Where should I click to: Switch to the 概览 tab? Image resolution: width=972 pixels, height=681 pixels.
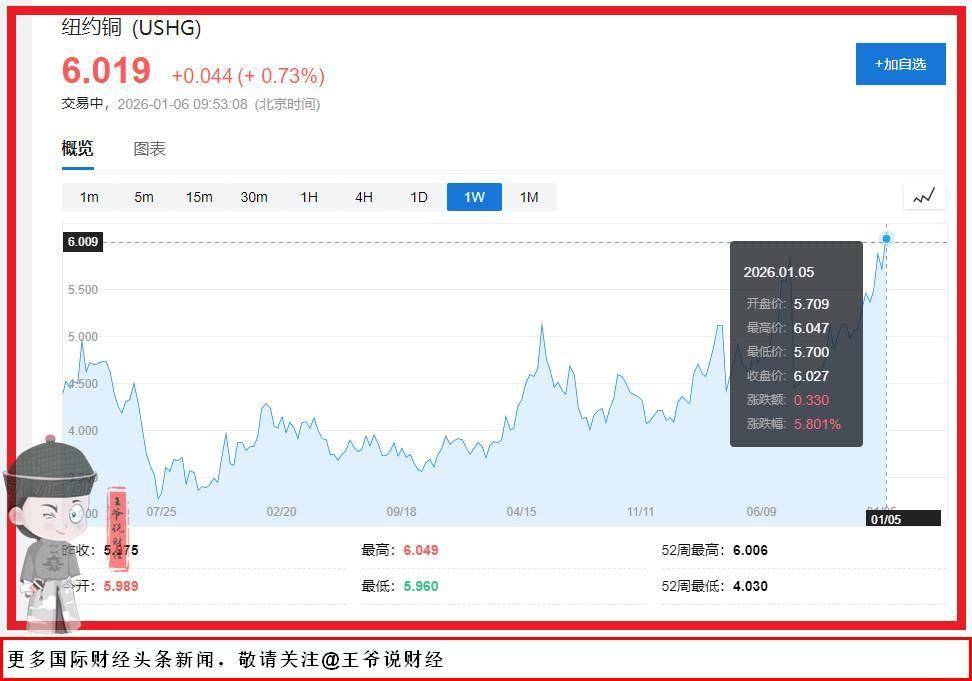pyautogui.click(x=78, y=149)
